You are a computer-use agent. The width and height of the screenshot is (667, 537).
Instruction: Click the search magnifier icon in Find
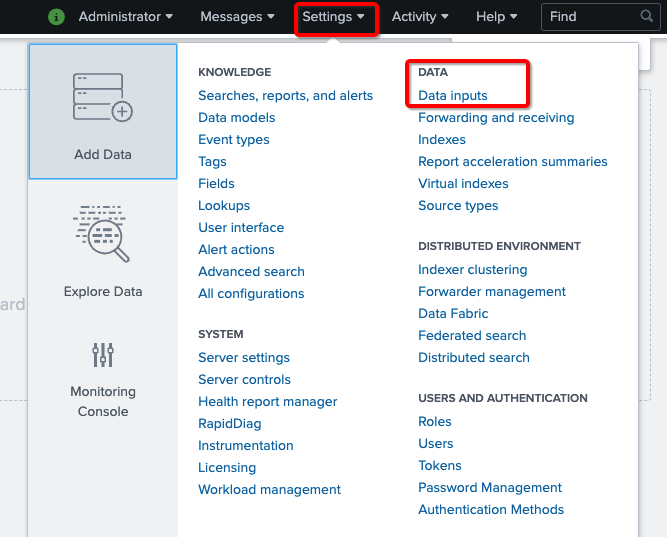click(647, 17)
